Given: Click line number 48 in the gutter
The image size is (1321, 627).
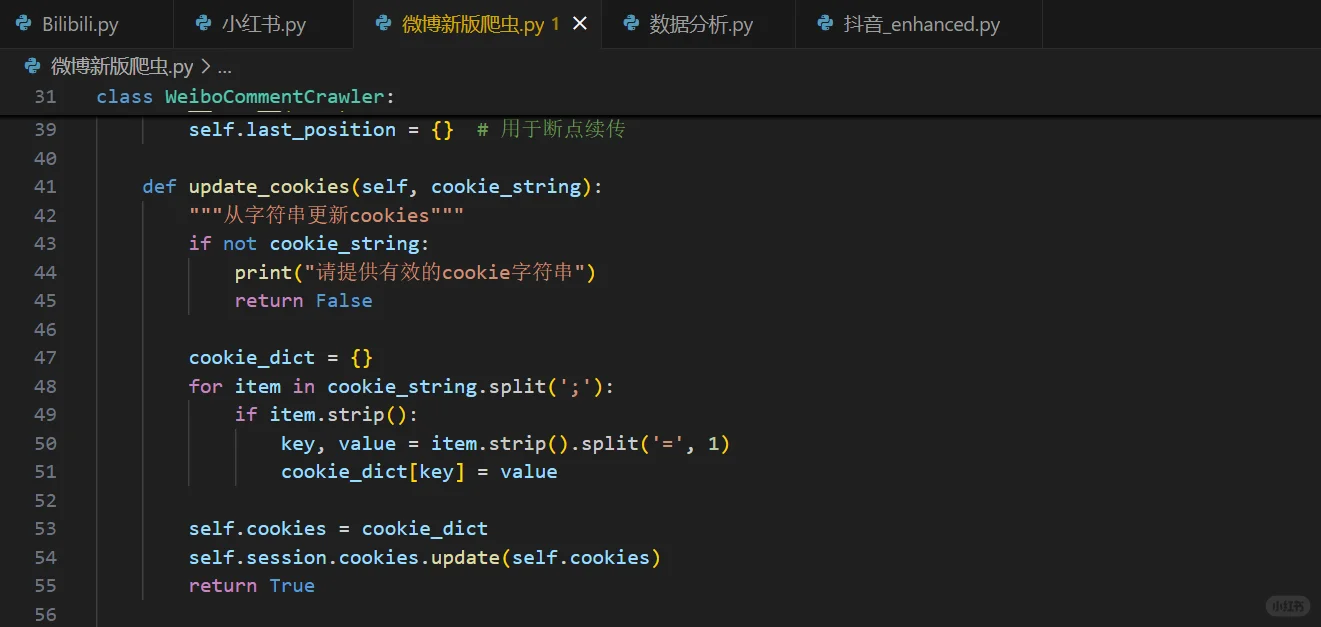Looking at the screenshot, I should (45, 386).
